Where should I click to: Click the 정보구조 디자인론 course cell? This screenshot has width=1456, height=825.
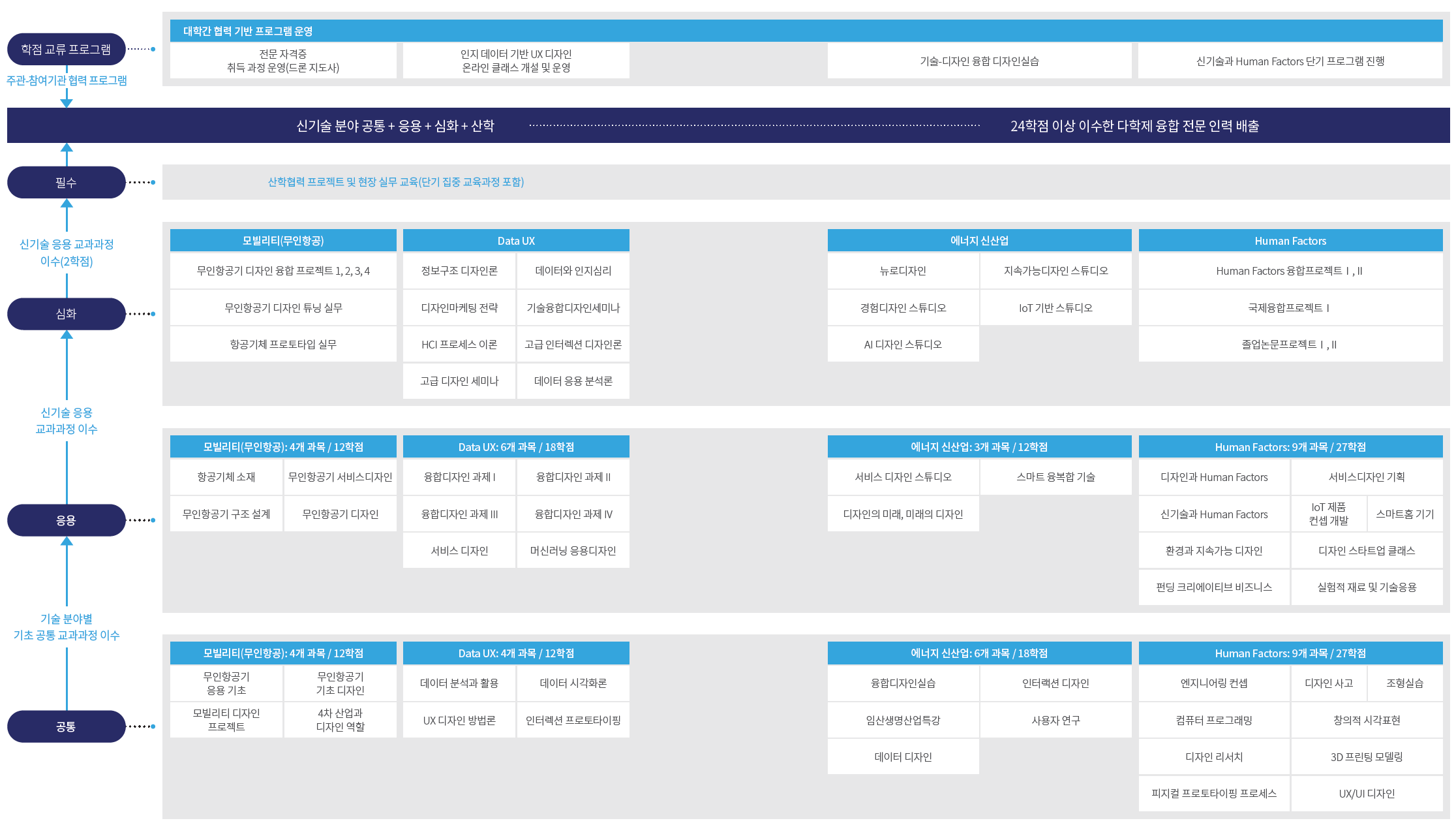(x=459, y=271)
